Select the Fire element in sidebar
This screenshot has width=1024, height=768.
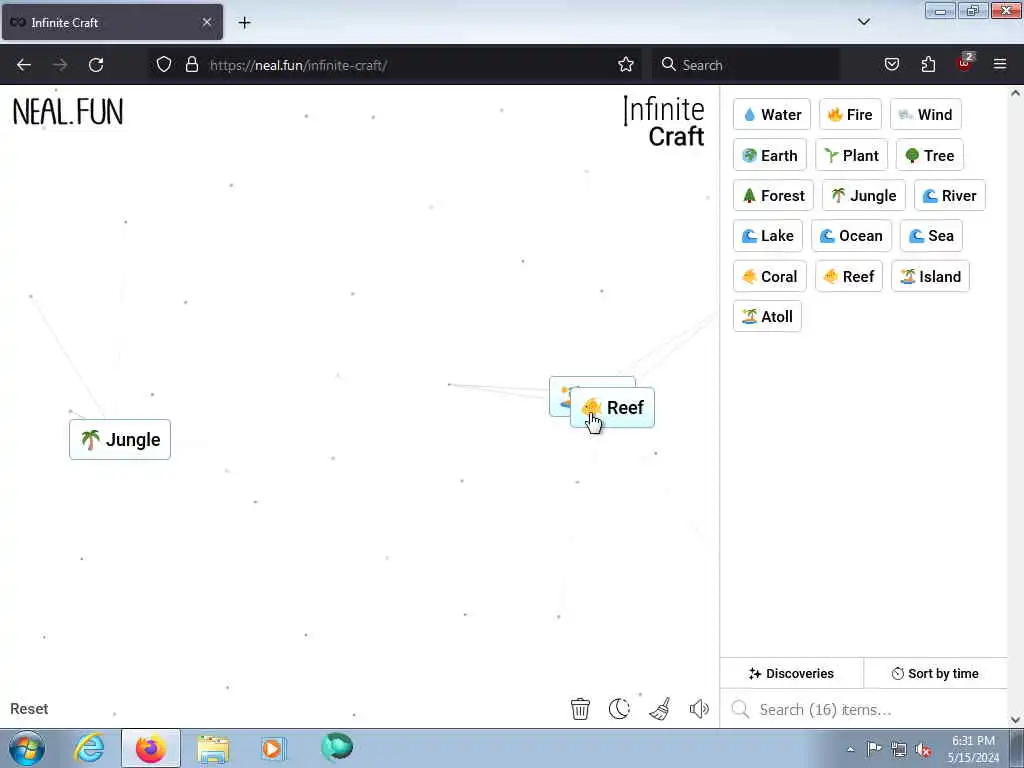coord(850,114)
